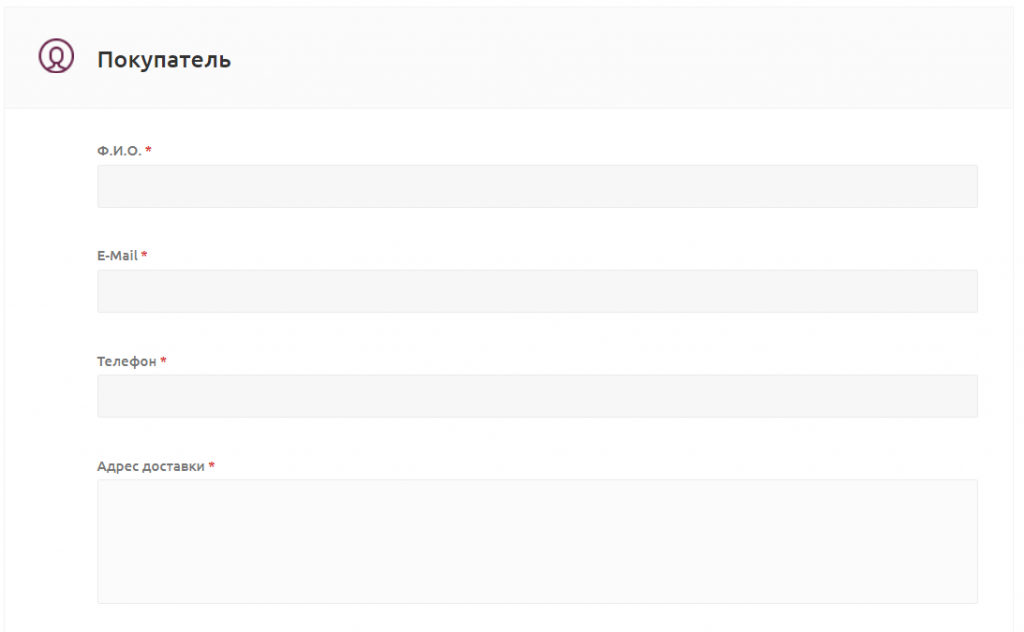The width and height of the screenshot is (1024, 632).
Task: Click the red asterisk beside E-Mail
Action: (x=144, y=255)
